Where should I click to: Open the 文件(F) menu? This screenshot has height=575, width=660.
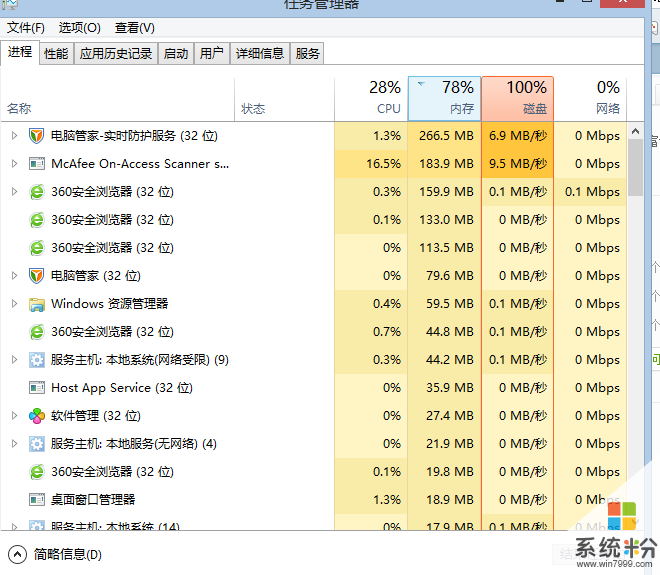[27, 28]
